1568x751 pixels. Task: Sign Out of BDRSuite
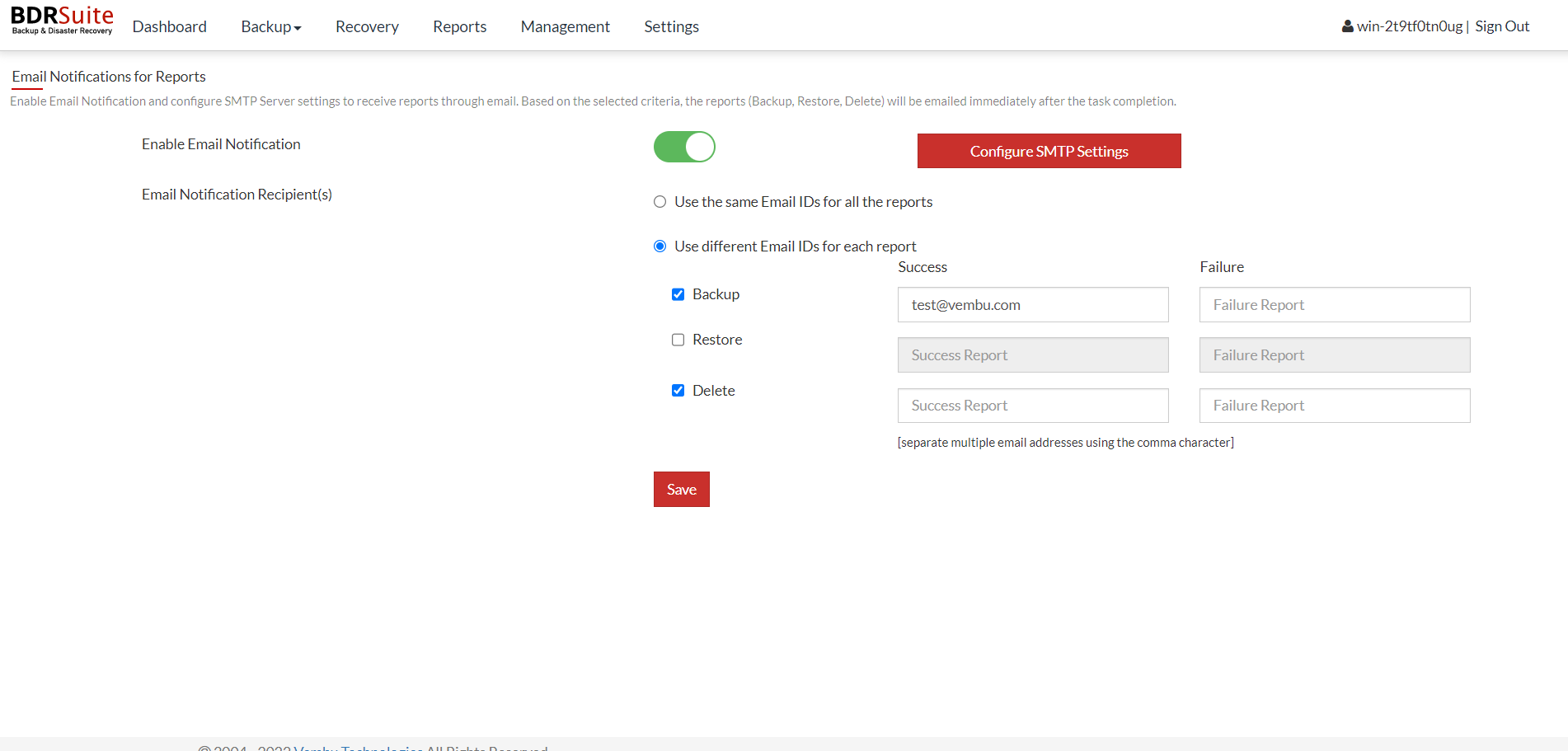[x=1502, y=26]
